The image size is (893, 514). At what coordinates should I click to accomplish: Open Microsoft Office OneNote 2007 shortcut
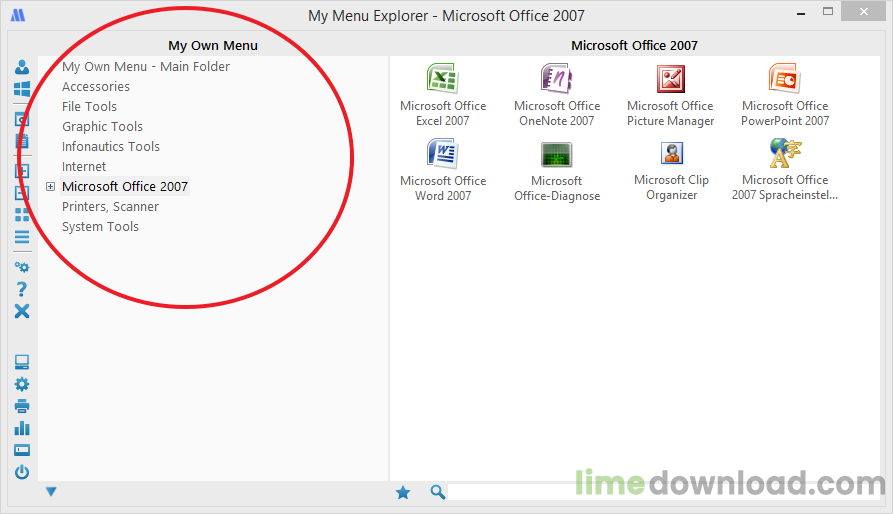point(556,95)
